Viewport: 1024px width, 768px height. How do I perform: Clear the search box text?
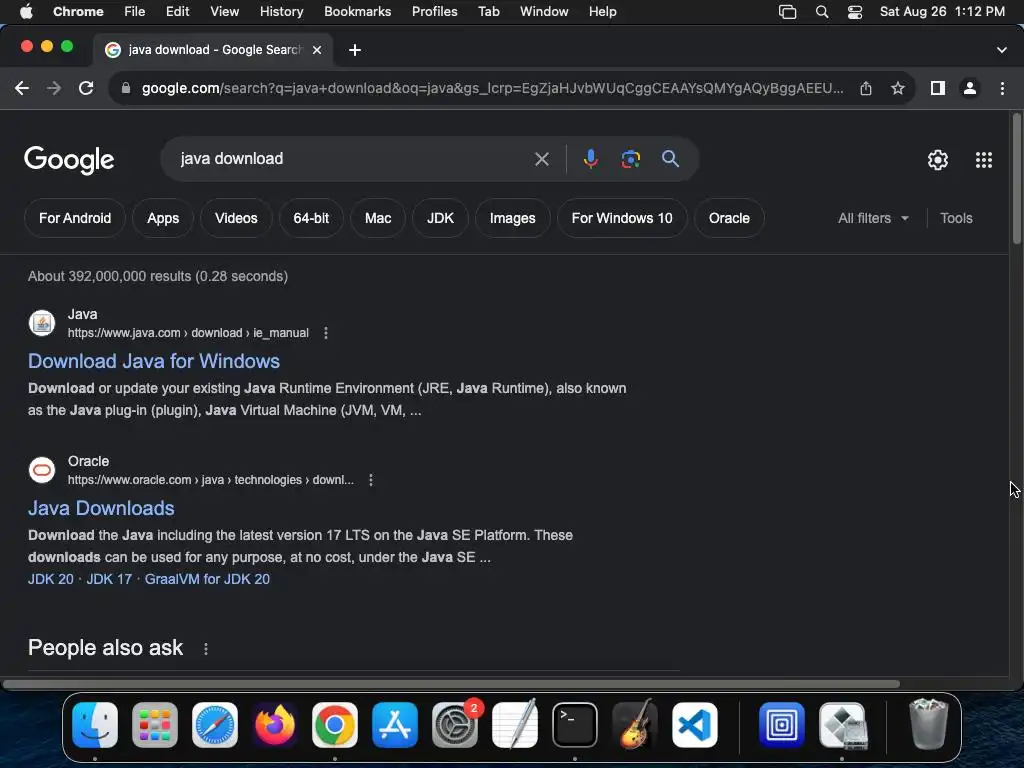pyautogui.click(x=541, y=159)
